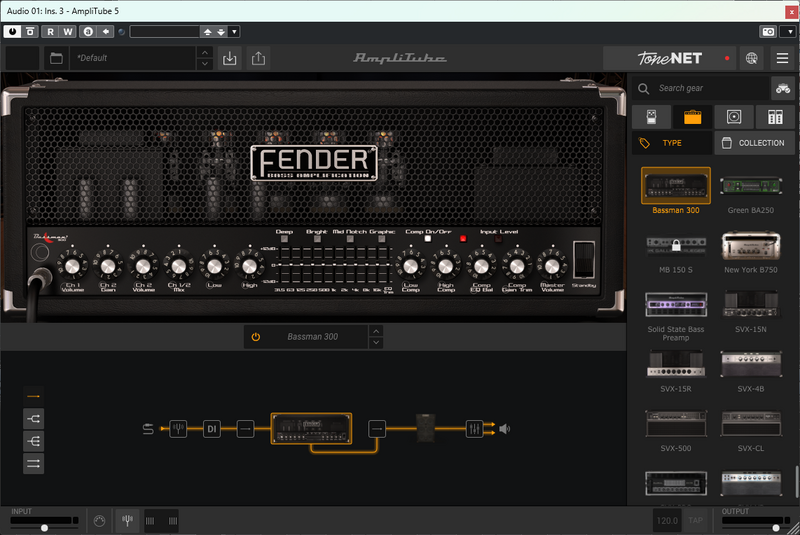Viewport: 800px width, 535px height.
Task: Switch to the Amp gear category tab
Action: [692, 117]
